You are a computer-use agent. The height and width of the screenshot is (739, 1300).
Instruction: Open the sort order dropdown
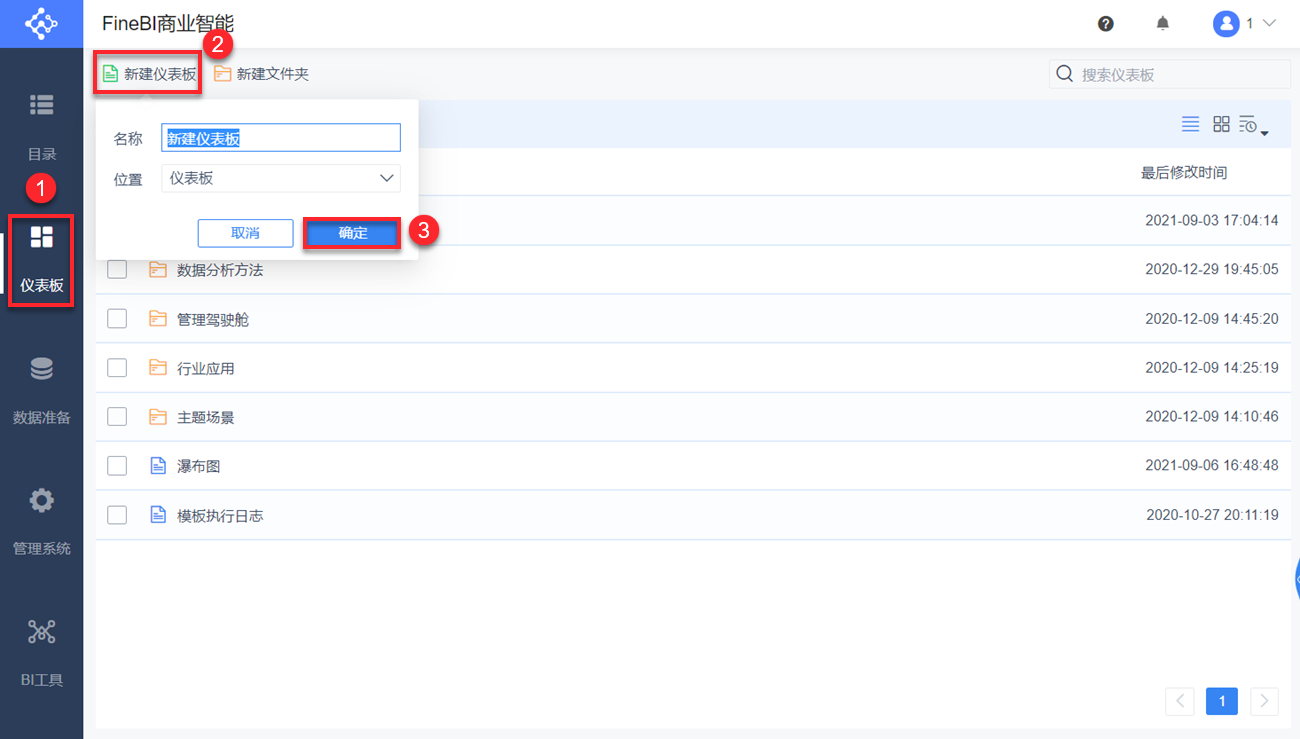(x=1253, y=126)
